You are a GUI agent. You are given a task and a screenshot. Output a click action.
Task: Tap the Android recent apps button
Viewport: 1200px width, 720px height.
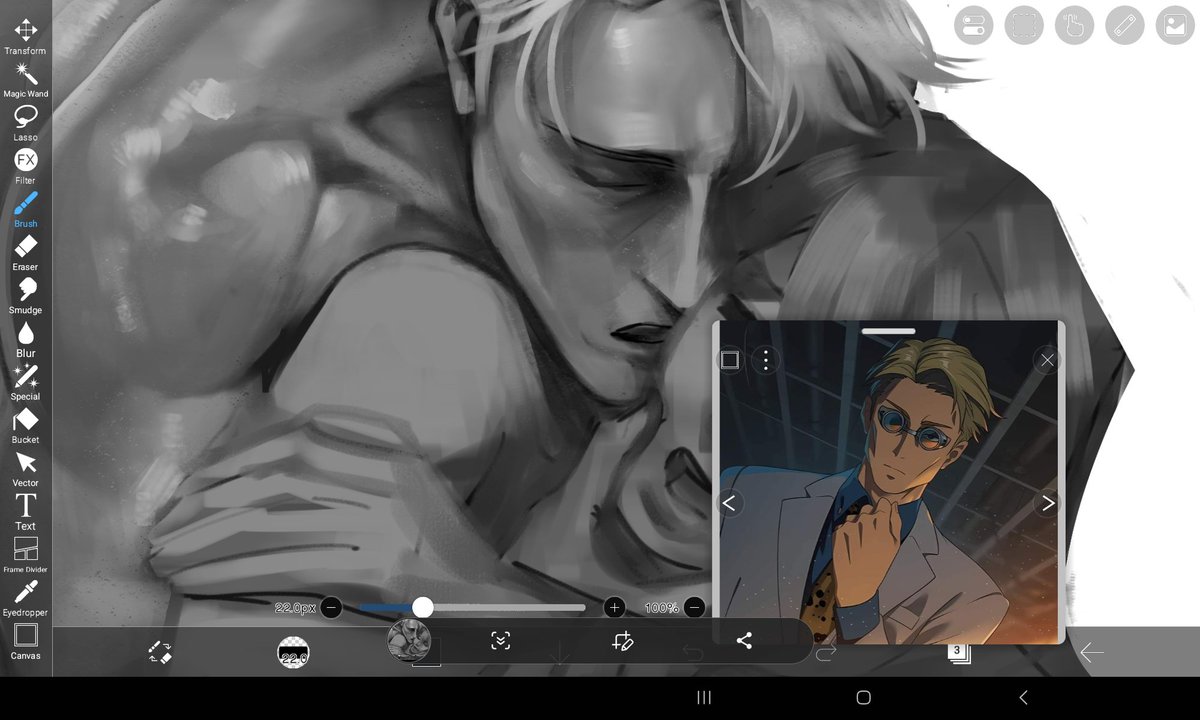pyautogui.click(x=704, y=697)
